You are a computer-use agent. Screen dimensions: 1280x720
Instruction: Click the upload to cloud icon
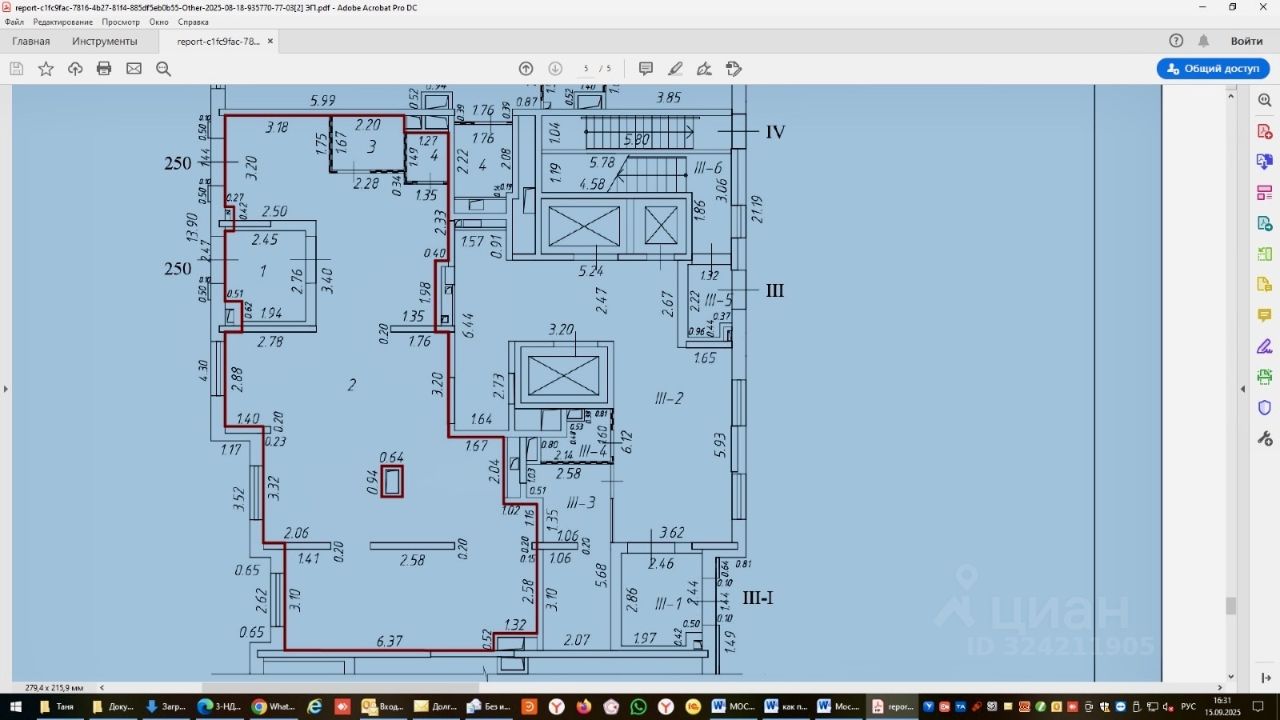pyautogui.click(x=75, y=69)
